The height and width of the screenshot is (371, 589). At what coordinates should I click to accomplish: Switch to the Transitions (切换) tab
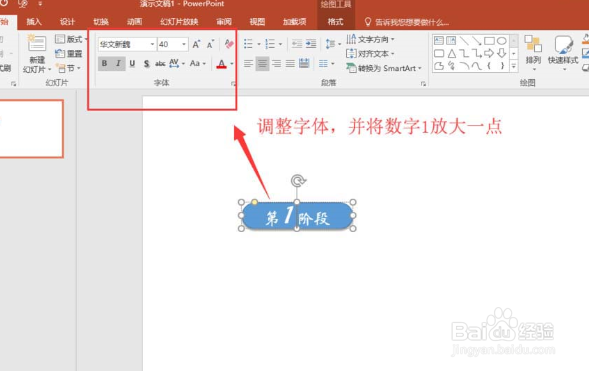coord(101,22)
